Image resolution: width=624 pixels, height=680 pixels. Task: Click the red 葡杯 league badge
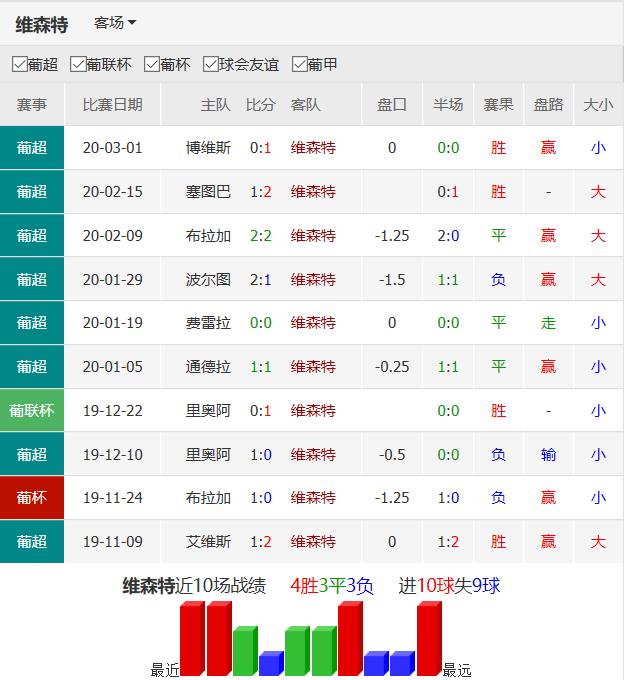pyautogui.click(x=32, y=498)
